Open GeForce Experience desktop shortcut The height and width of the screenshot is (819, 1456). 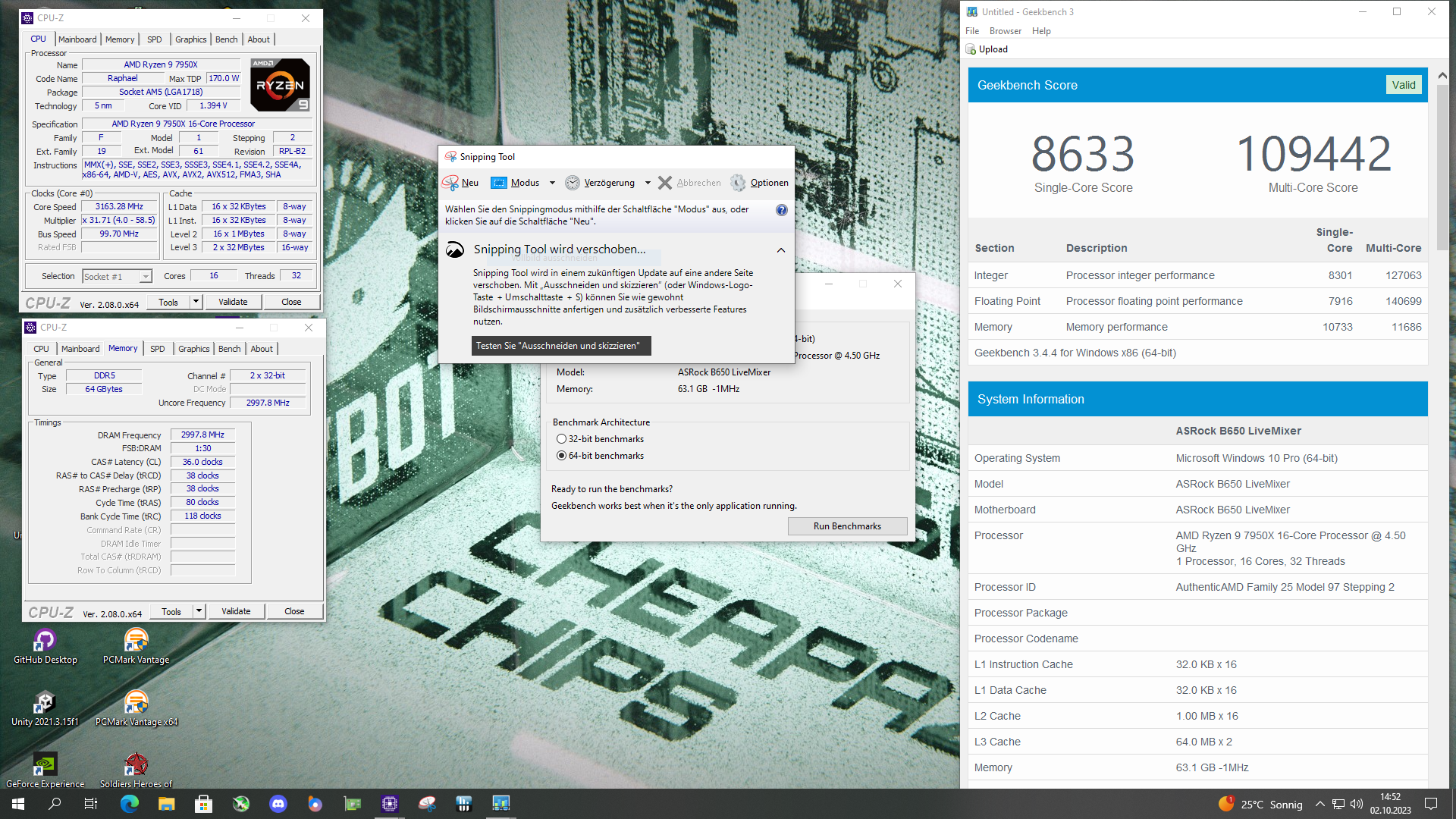pyautogui.click(x=45, y=764)
